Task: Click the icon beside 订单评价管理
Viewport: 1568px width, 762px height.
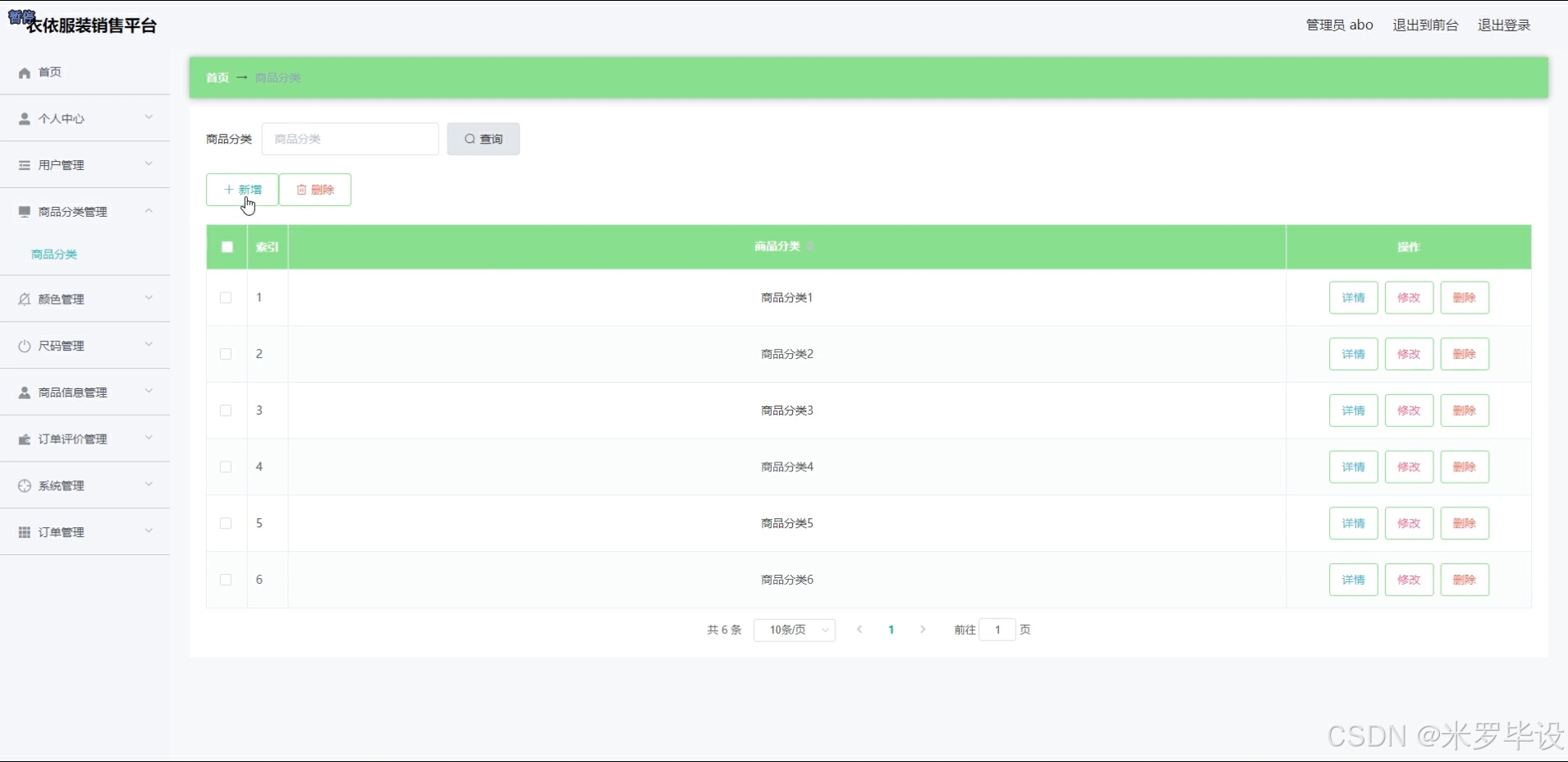Action: click(x=25, y=439)
